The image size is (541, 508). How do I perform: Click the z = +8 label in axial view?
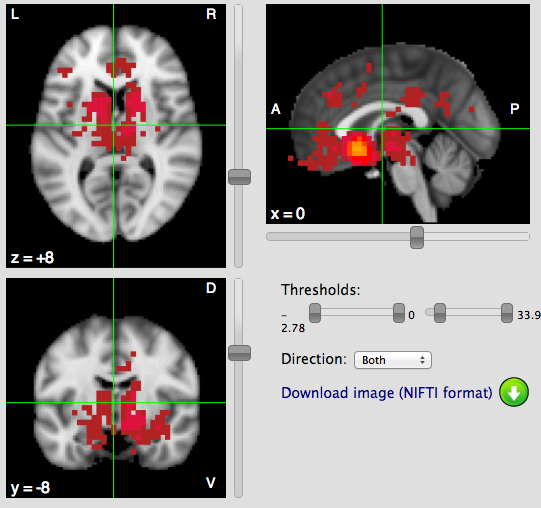32,258
